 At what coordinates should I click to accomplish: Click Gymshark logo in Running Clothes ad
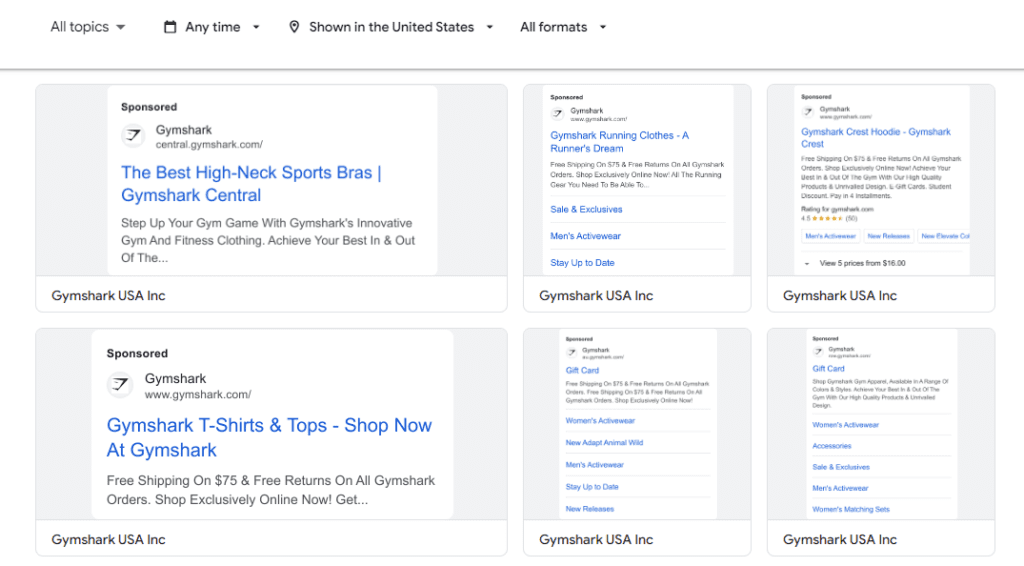coord(557,114)
